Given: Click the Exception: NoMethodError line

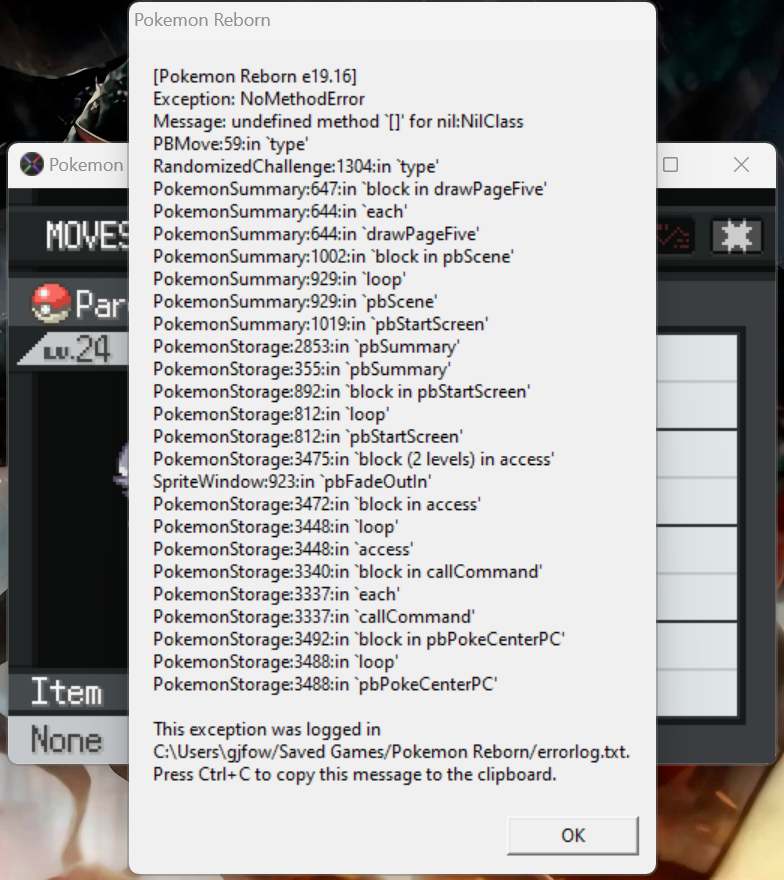Looking at the screenshot, I should click(x=259, y=99).
